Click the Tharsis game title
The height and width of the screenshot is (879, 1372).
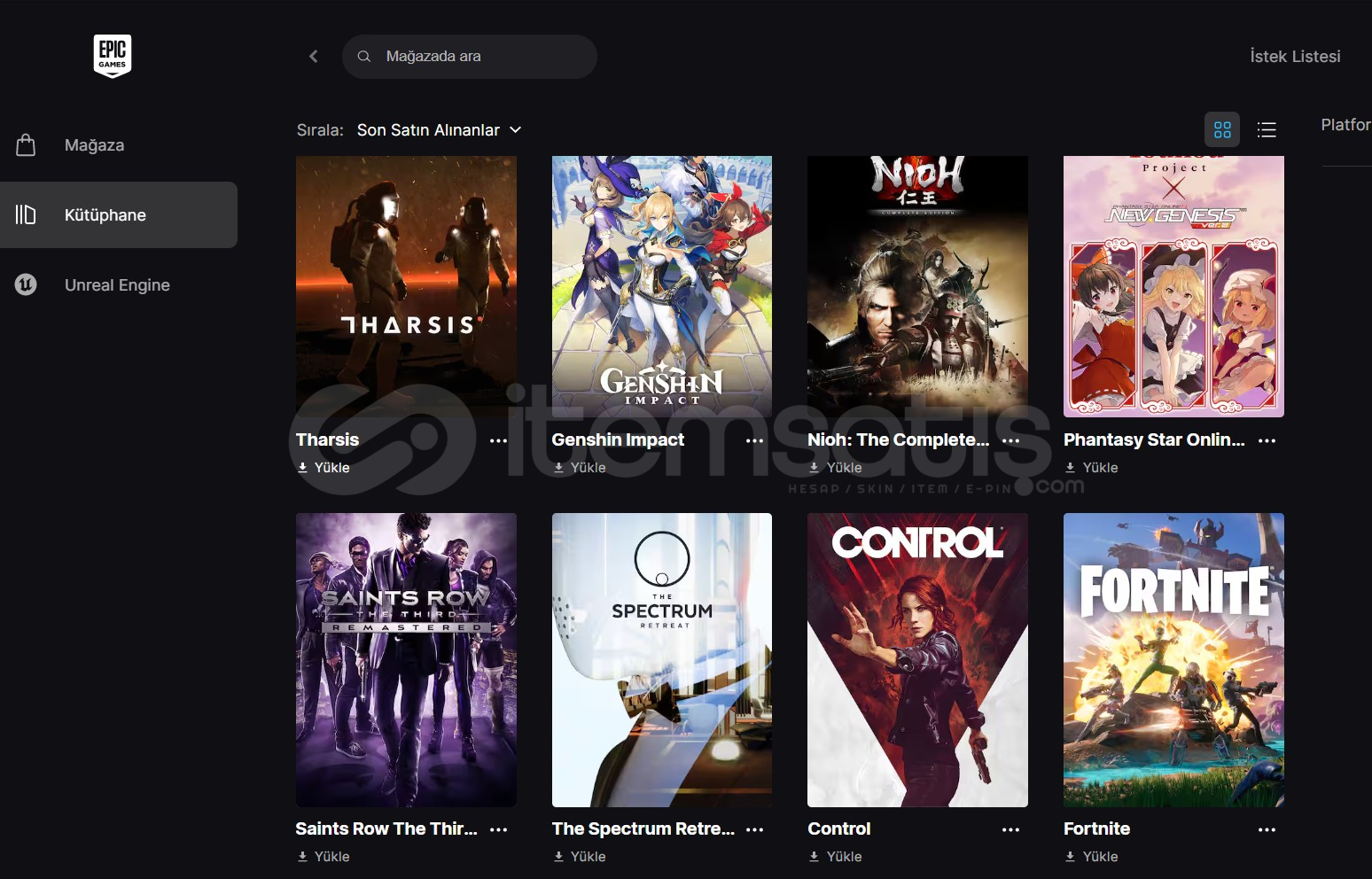pyautogui.click(x=327, y=439)
